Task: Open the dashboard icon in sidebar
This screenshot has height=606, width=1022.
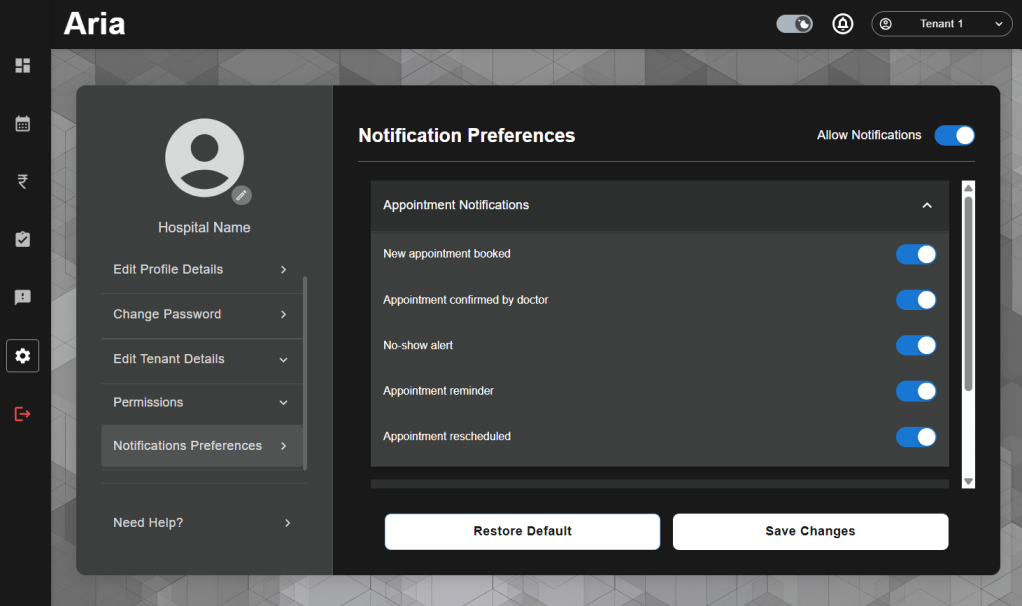Action: tap(22, 66)
